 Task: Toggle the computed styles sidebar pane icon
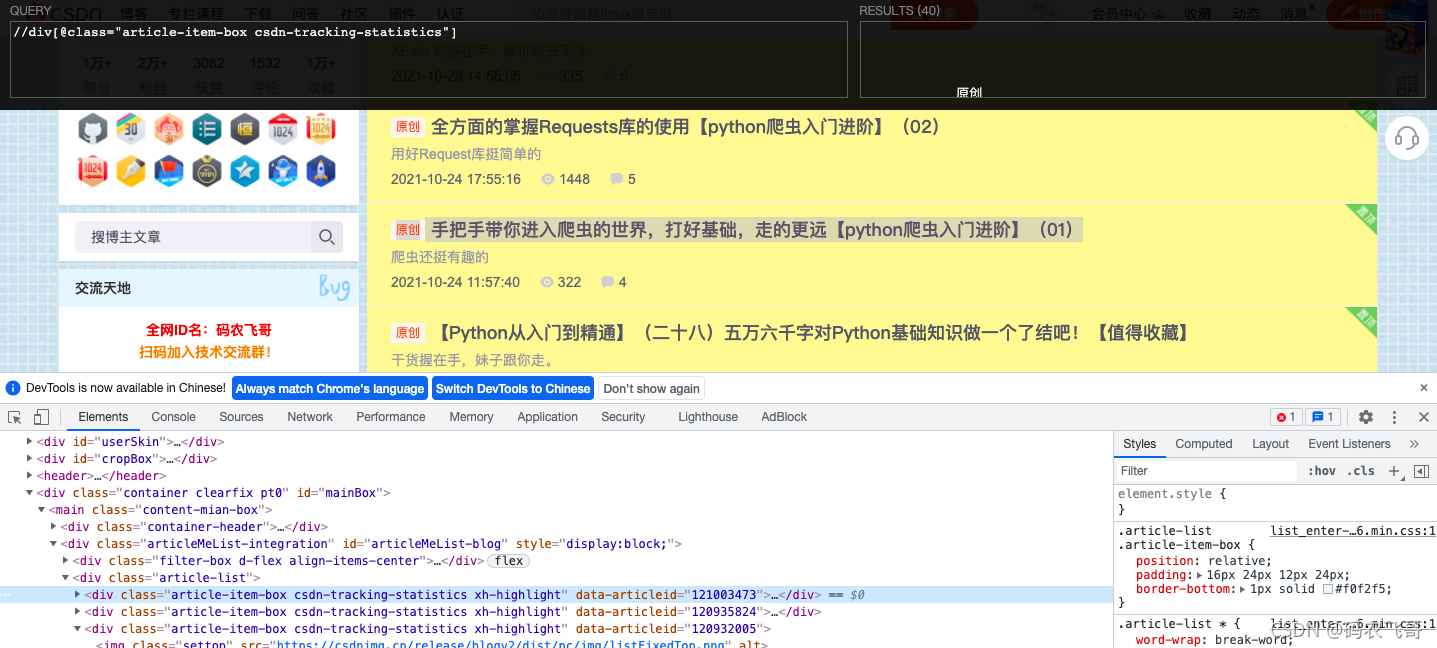1422,471
